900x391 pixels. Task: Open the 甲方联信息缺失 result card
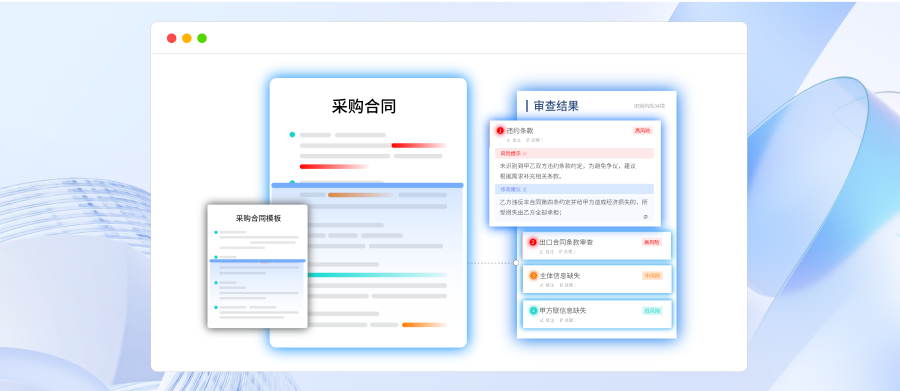point(597,314)
